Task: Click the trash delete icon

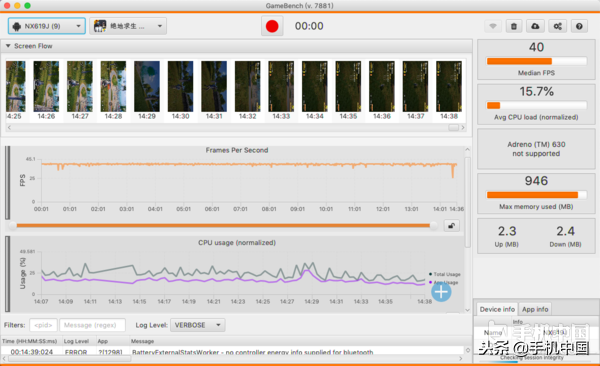Action: [514, 26]
